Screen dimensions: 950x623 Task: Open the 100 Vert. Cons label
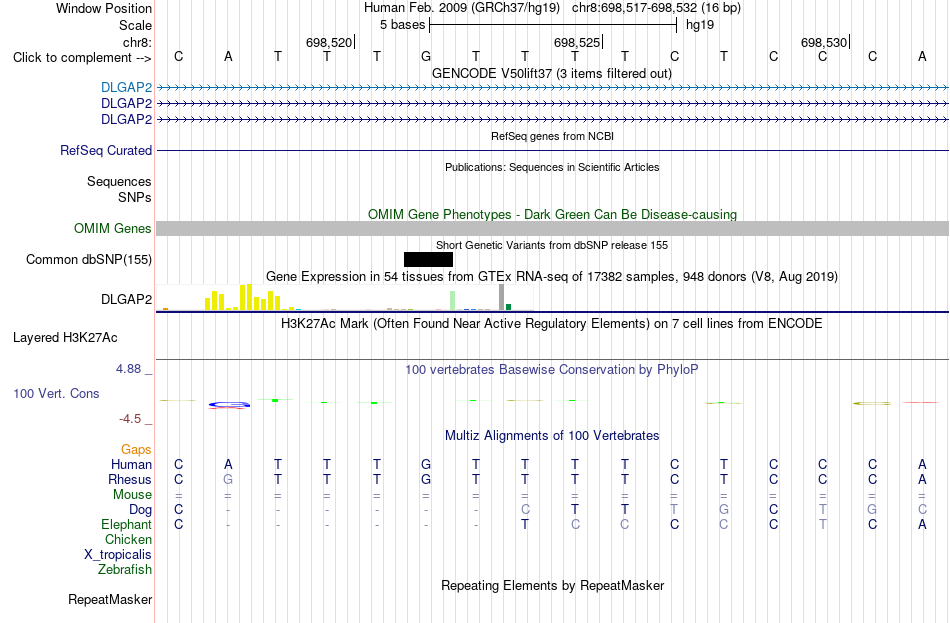pos(56,393)
